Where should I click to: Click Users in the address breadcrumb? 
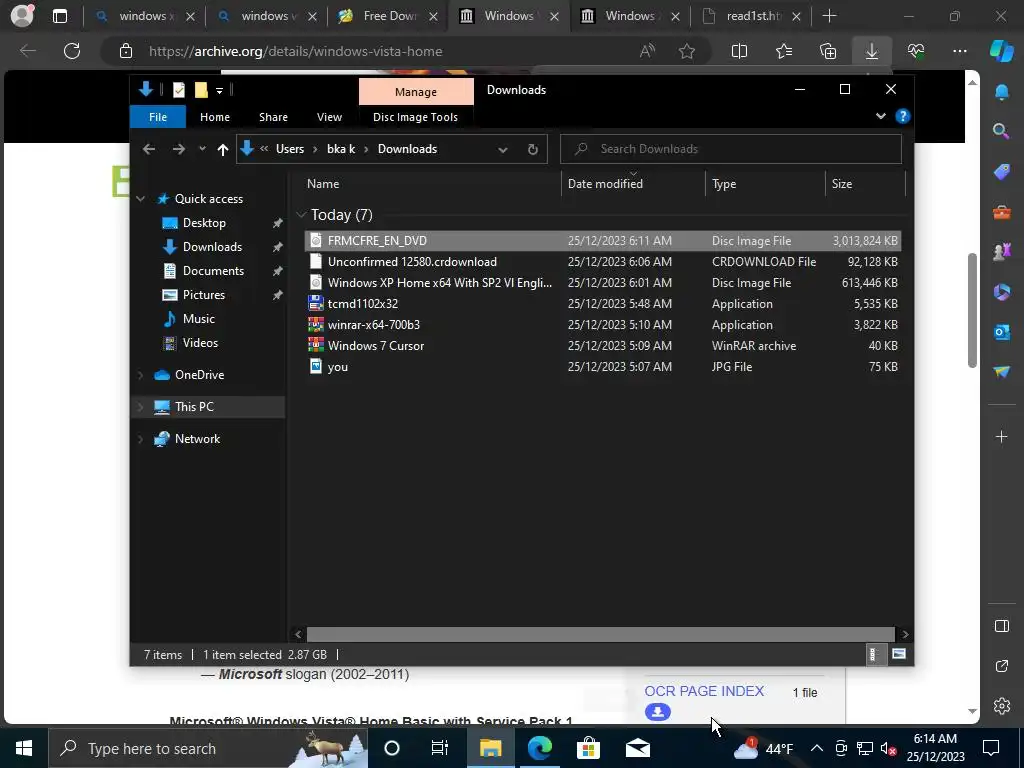point(289,149)
